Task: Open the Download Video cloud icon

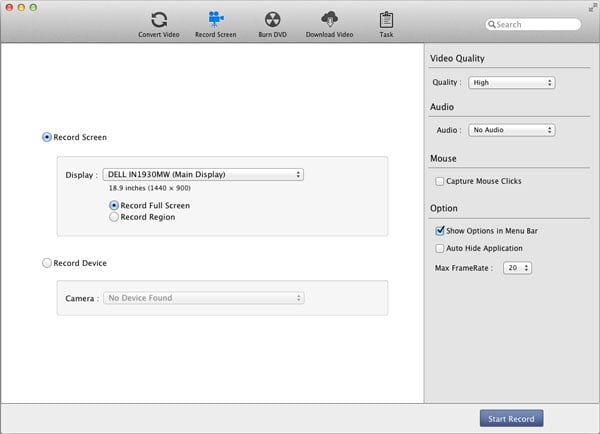Action: pos(329,19)
